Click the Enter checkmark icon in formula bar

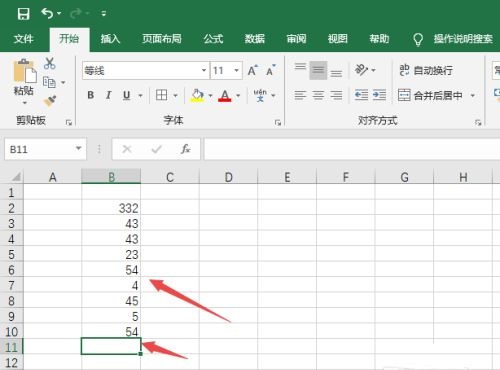[x=156, y=149]
